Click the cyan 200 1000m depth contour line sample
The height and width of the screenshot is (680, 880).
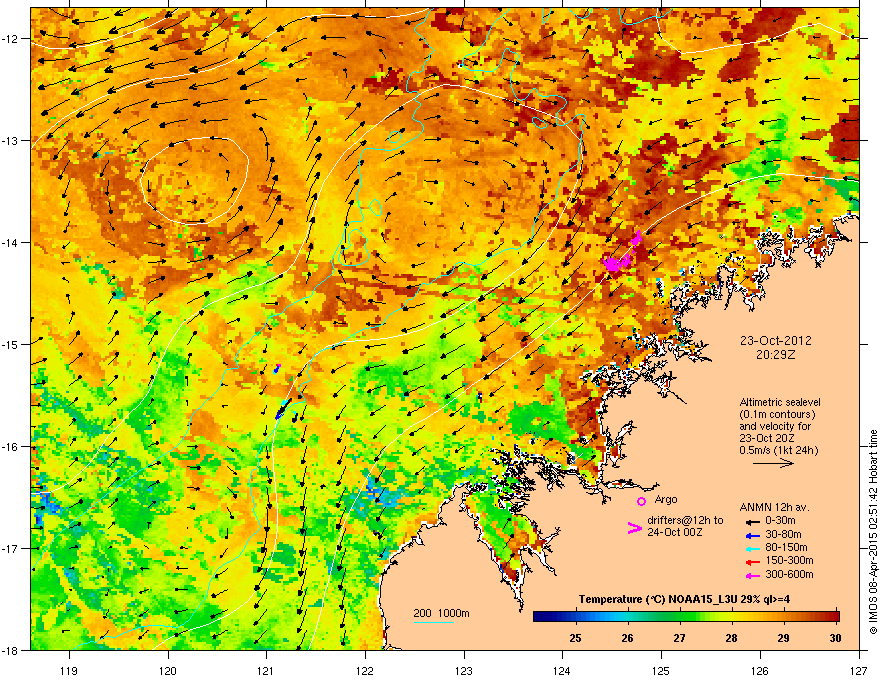[433, 622]
